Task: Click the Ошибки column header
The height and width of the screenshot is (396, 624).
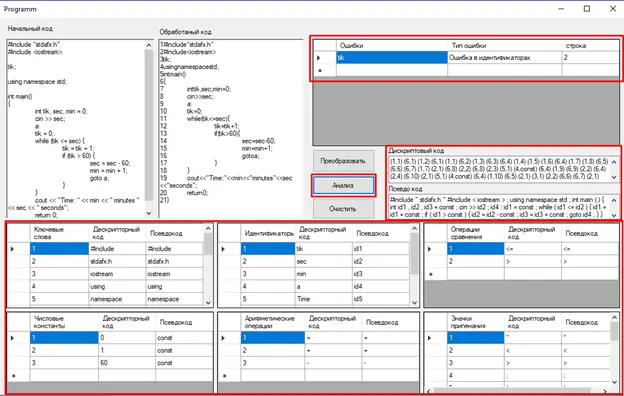Action: pyautogui.click(x=392, y=45)
